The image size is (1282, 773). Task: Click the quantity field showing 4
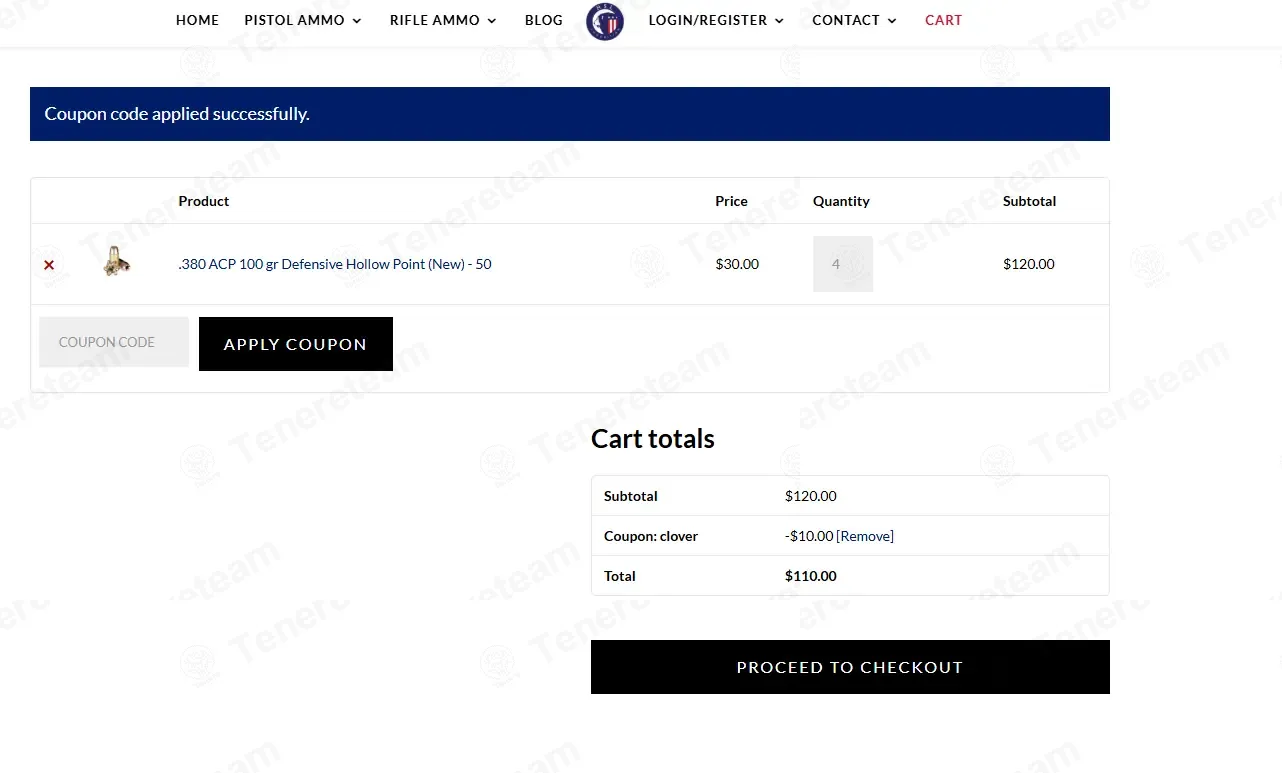pos(842,264)
